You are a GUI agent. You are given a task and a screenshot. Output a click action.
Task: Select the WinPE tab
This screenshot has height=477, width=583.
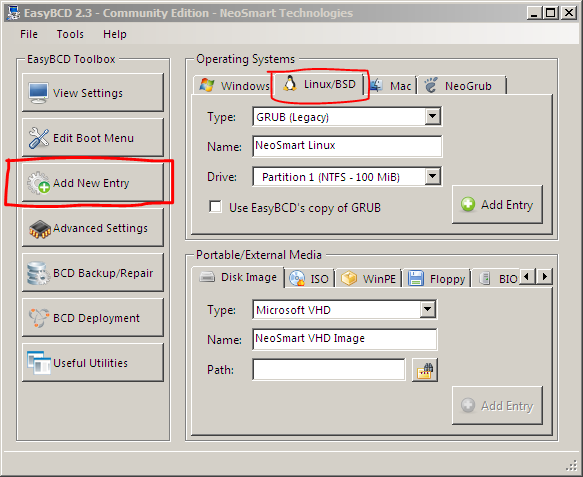[x=368, y=278]
